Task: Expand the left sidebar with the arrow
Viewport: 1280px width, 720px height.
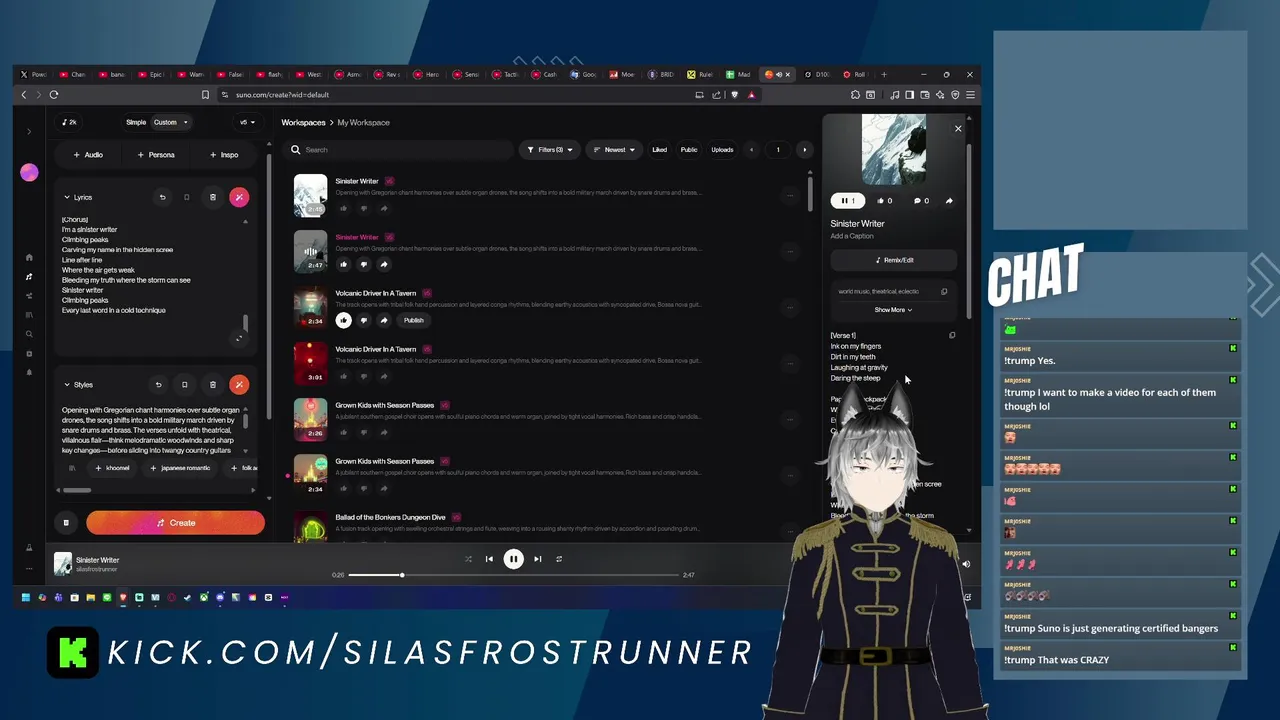Action: click(29, 131)
